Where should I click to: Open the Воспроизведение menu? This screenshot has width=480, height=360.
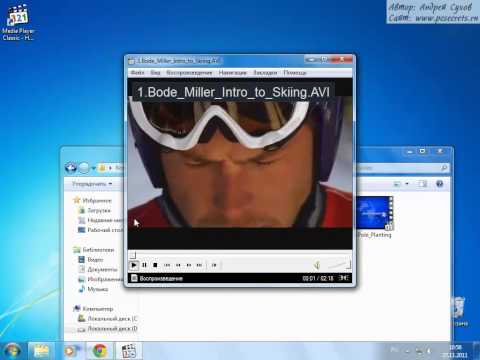(189, 73)
